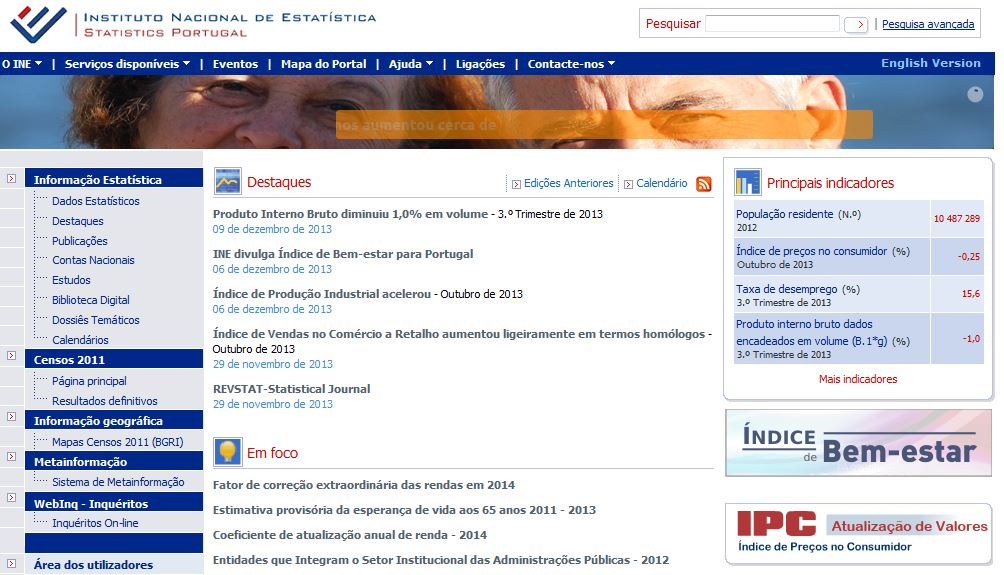1004x575 pixels.
Task: Open Ligações in the navigation bar
Action: [x=480, y=64]
